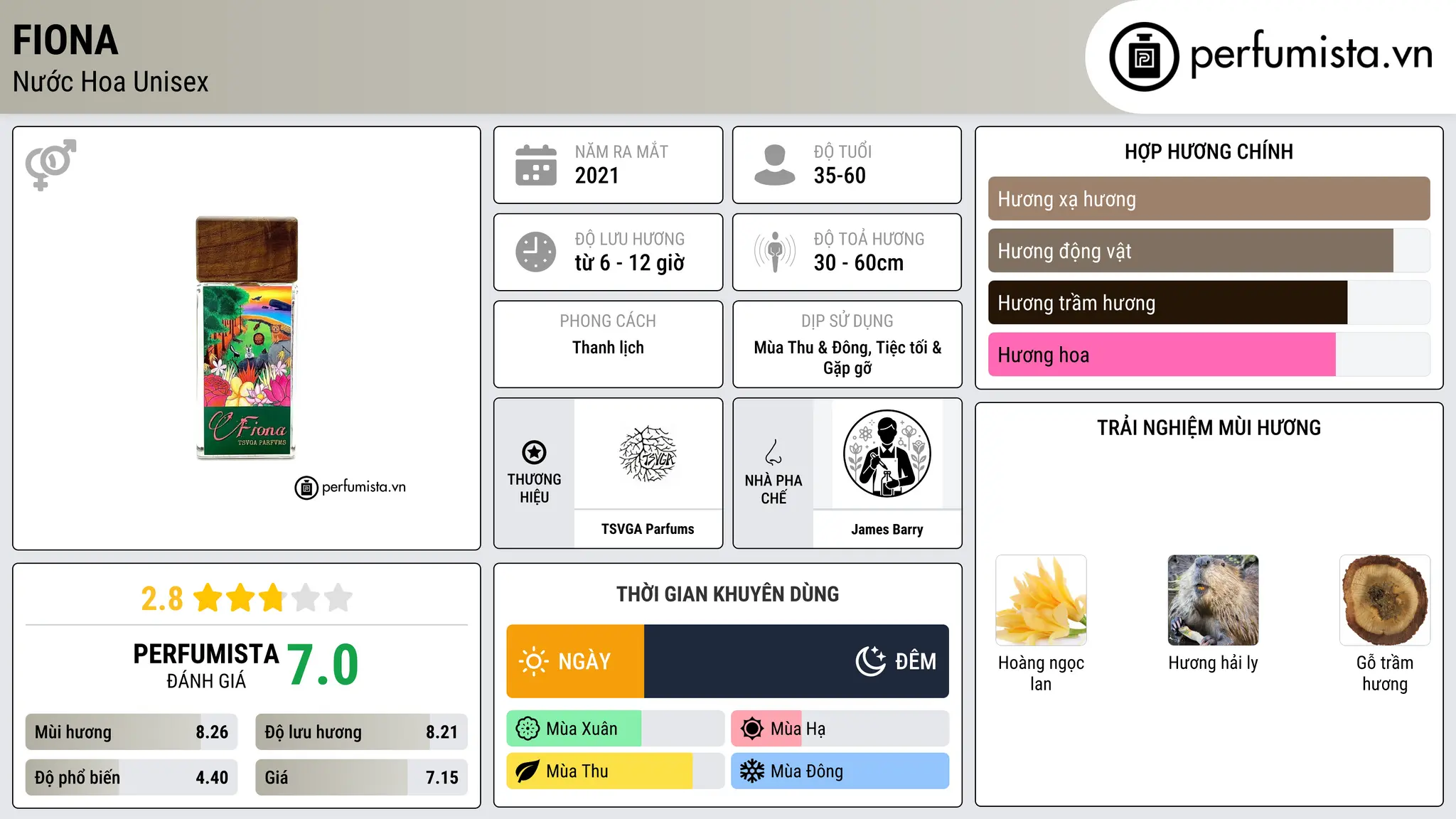Open the Fiona perfume bottle image
The height and width of the screenshot is (819, 1456).
pos(247,338)
